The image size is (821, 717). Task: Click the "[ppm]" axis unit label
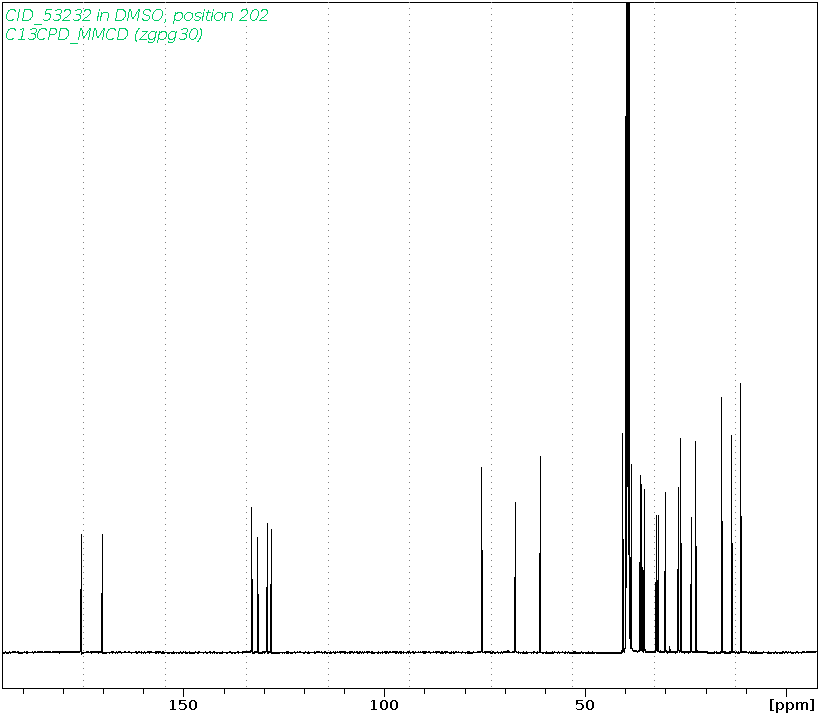(792, 705)
